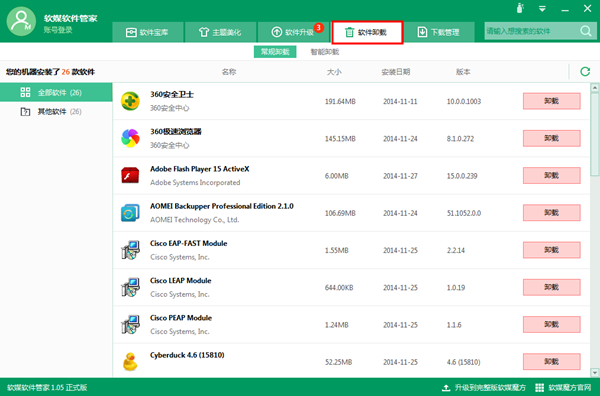The height and width of the screenshot is (396, 600).
Task: Click the red 3 update badge
Action: [x=319, y=28]
